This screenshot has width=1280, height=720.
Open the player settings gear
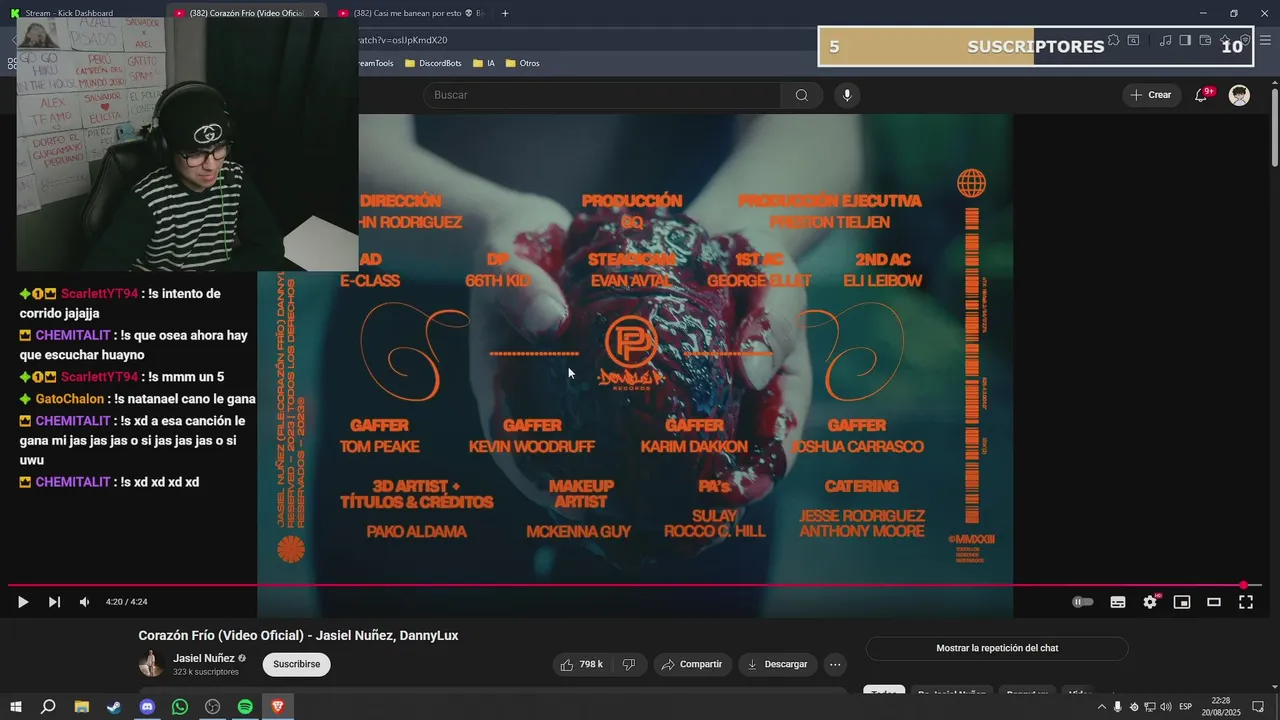click(x=1150, y=602)
